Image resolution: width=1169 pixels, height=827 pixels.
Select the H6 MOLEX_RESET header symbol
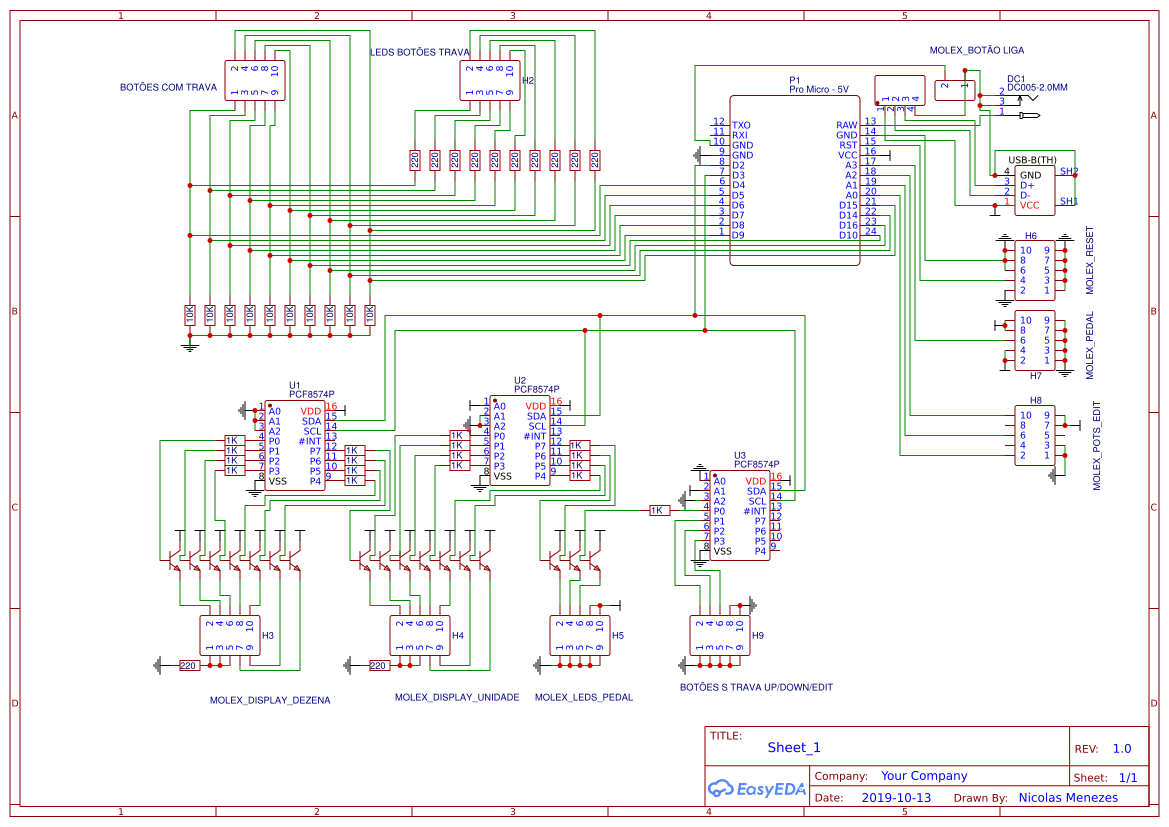(x=1034, y=270)
